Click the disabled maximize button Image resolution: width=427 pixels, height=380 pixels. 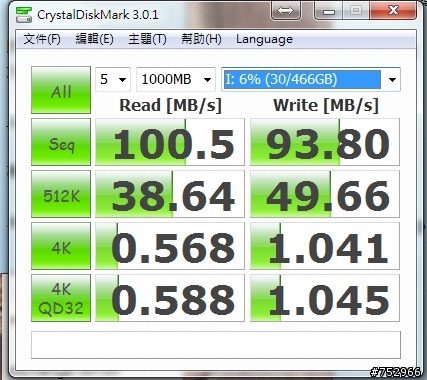[356, 10]
